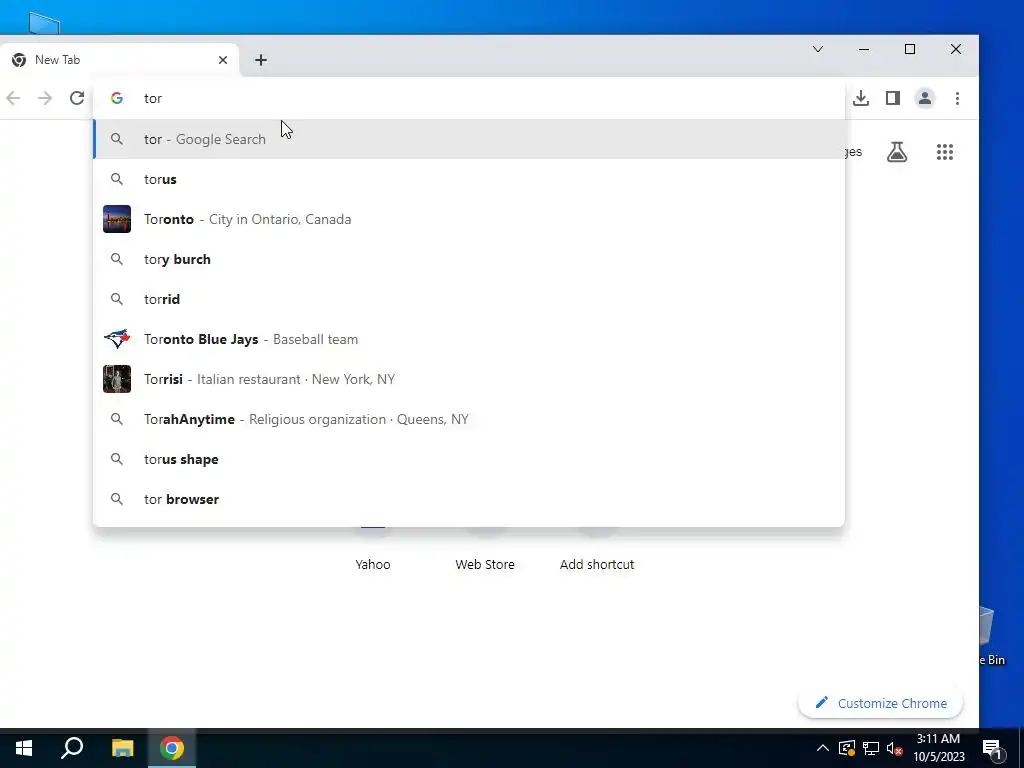This screenshot has width=1024, height=768.
Task: Click the taskbar clock 3:11 AM
Action: 938,748
